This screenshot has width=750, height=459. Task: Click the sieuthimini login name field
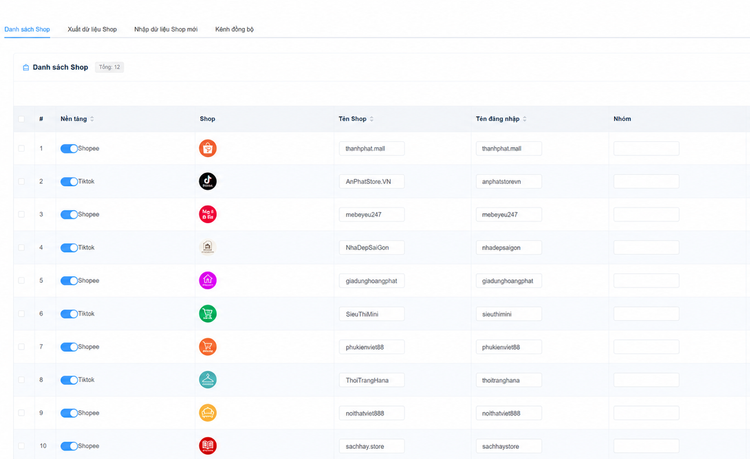(x=508, y=314)
